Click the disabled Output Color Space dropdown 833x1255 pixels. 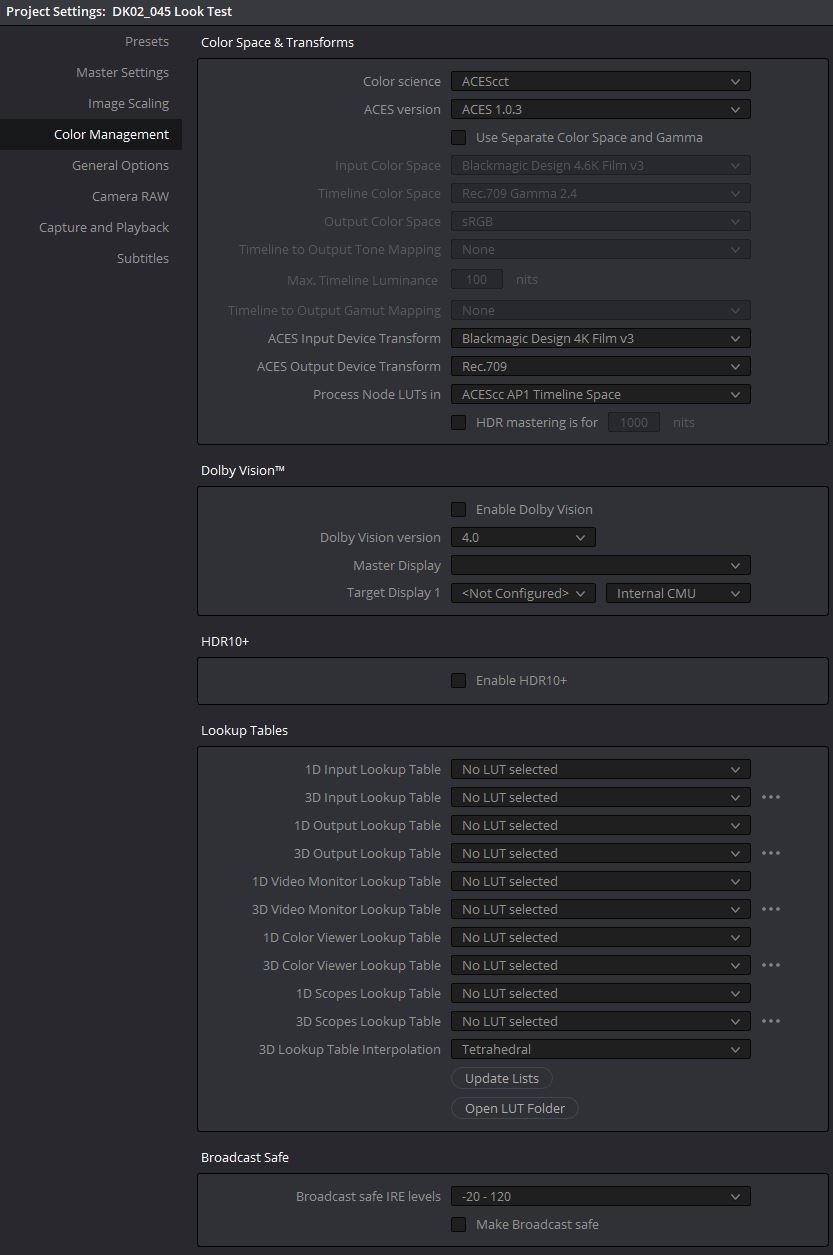point(600,221)
